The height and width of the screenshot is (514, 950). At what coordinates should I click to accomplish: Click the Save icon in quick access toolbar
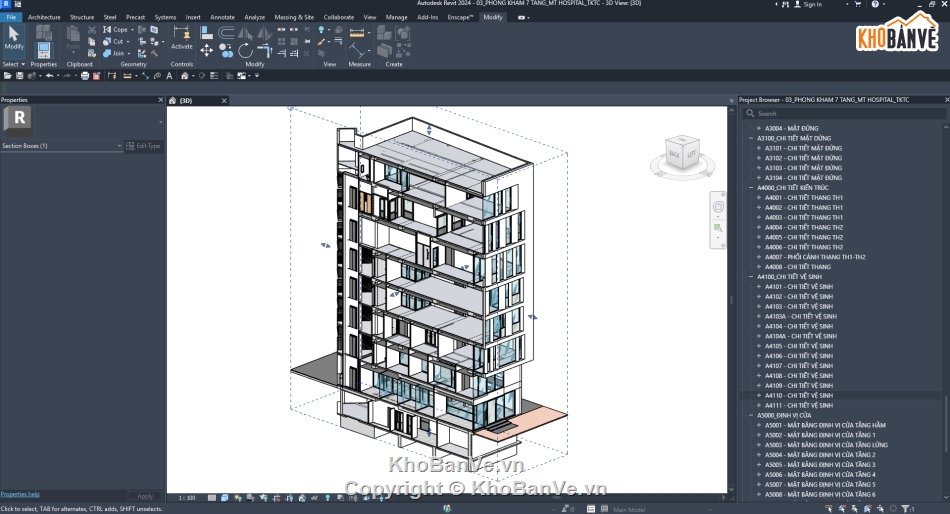coord(19,76)
